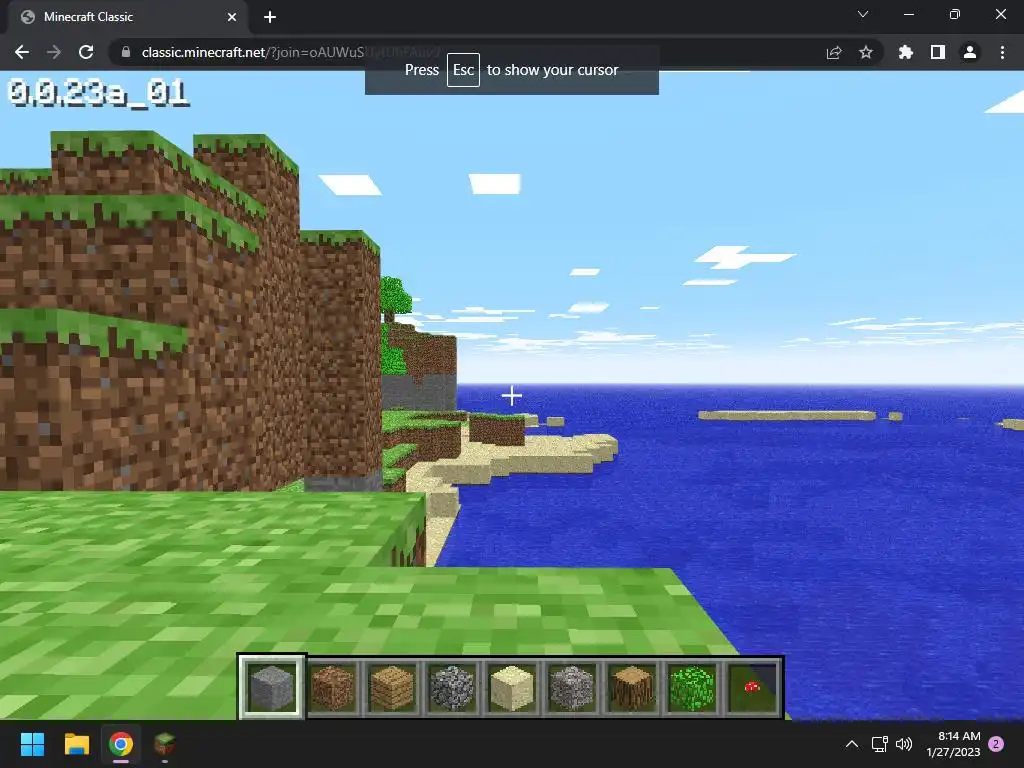Open File Explorer from taskbar

(x=76, y=744)
